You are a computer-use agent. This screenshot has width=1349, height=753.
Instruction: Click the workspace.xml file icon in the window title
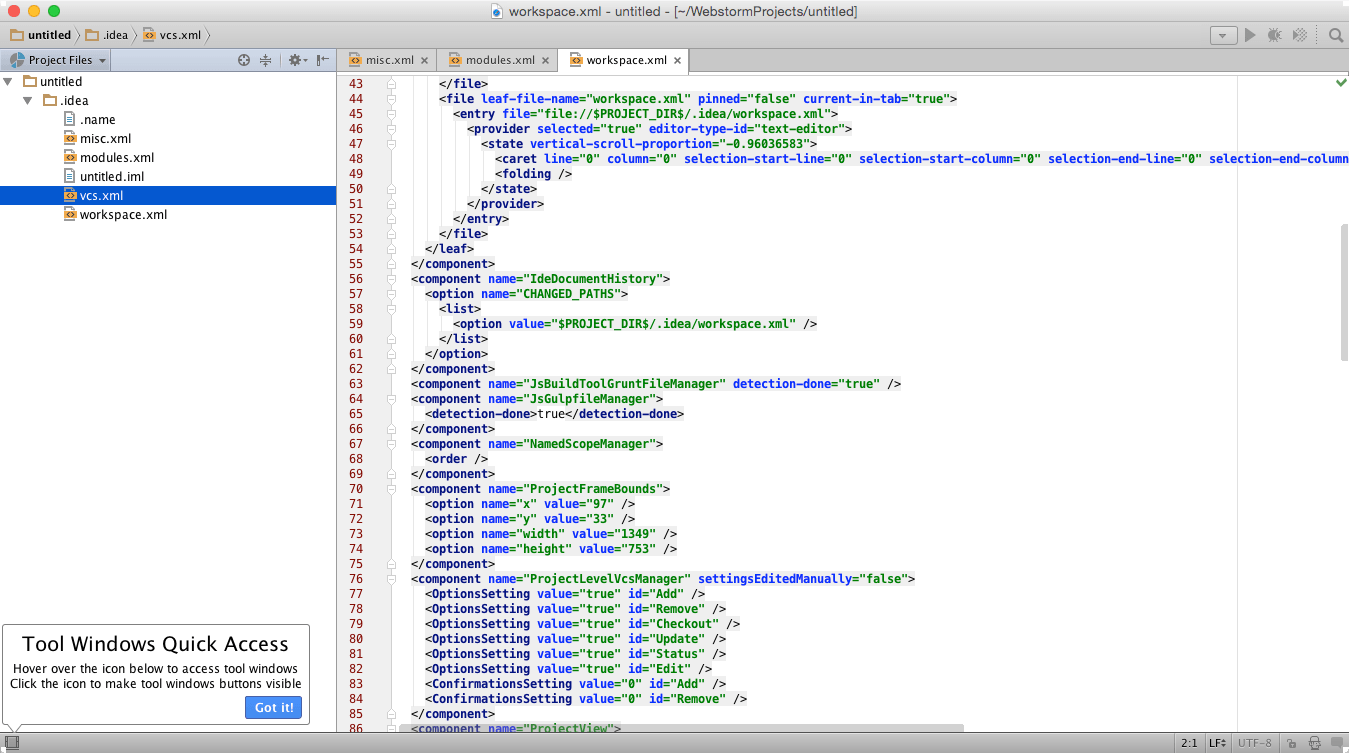[497, 11]
